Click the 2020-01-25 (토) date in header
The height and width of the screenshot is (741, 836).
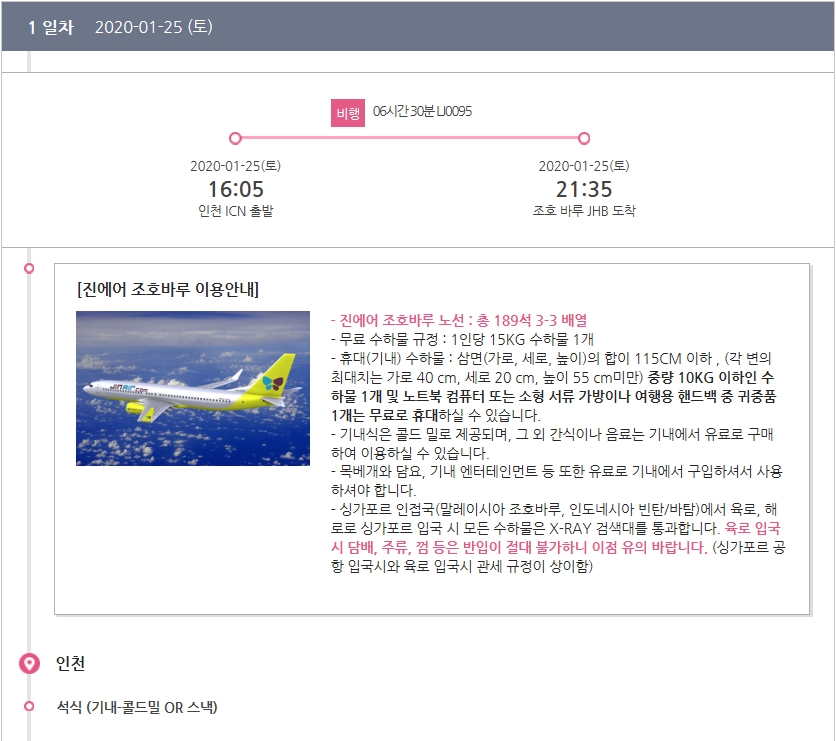153,27
